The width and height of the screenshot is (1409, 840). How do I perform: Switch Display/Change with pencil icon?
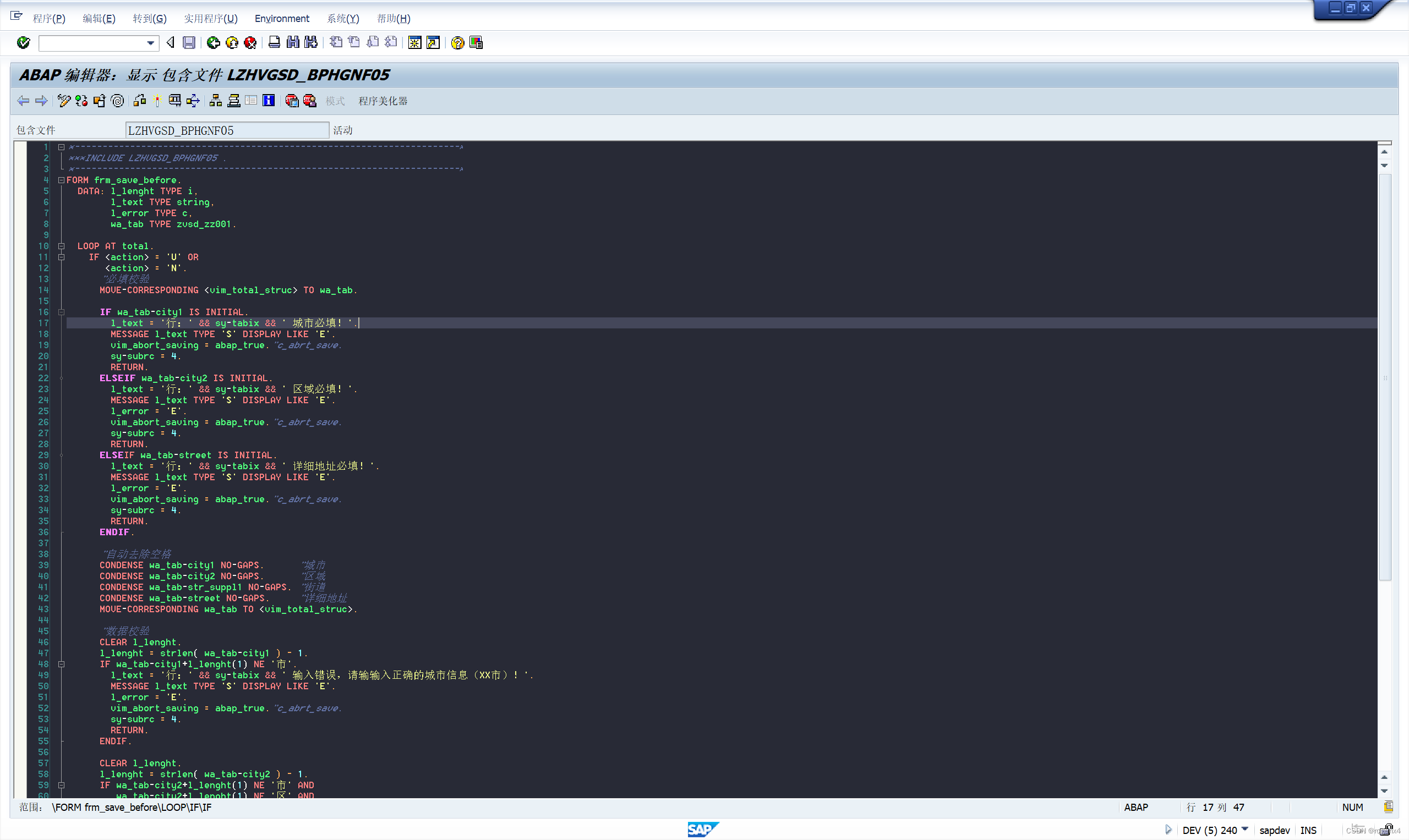pyautogui.click(x=64, y=101)
